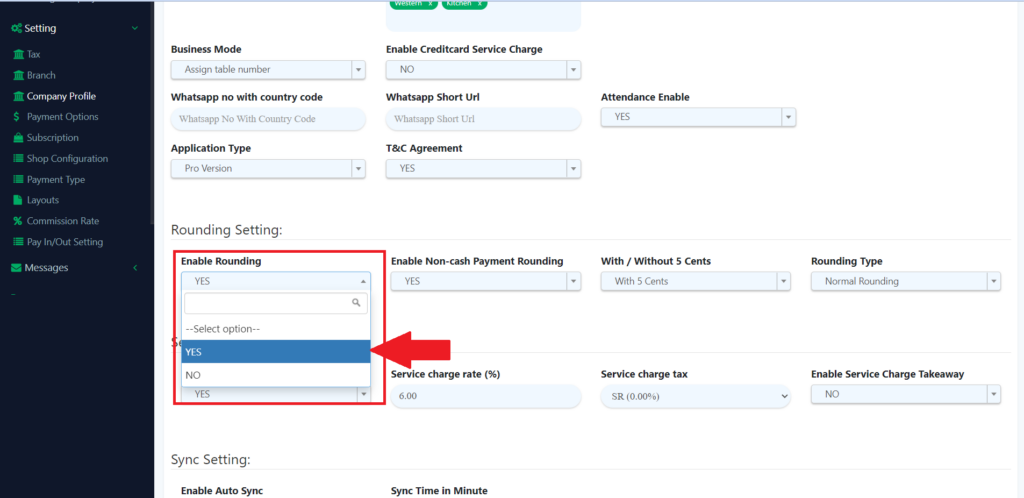
Task: Open the Attendance Enable dropdown
Action: click(x=697, y=117)
